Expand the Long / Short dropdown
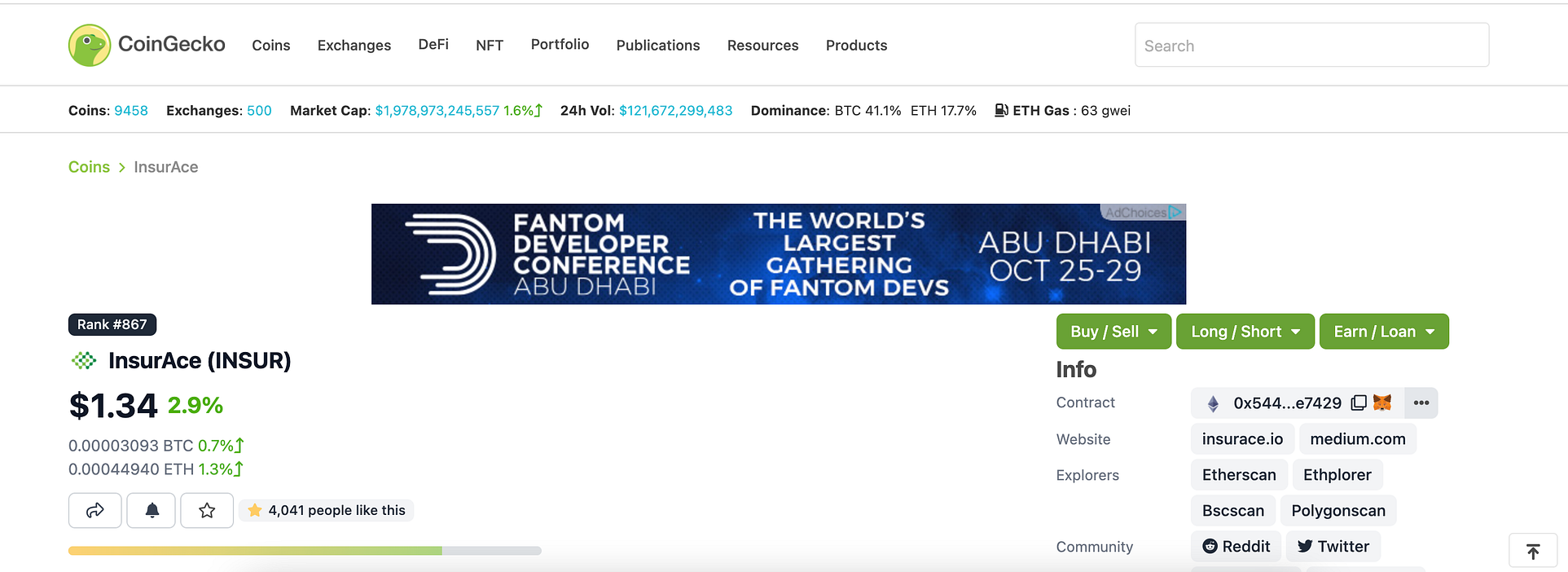1568x572 pixels. pyautogui.click(x=1245, y=332)
